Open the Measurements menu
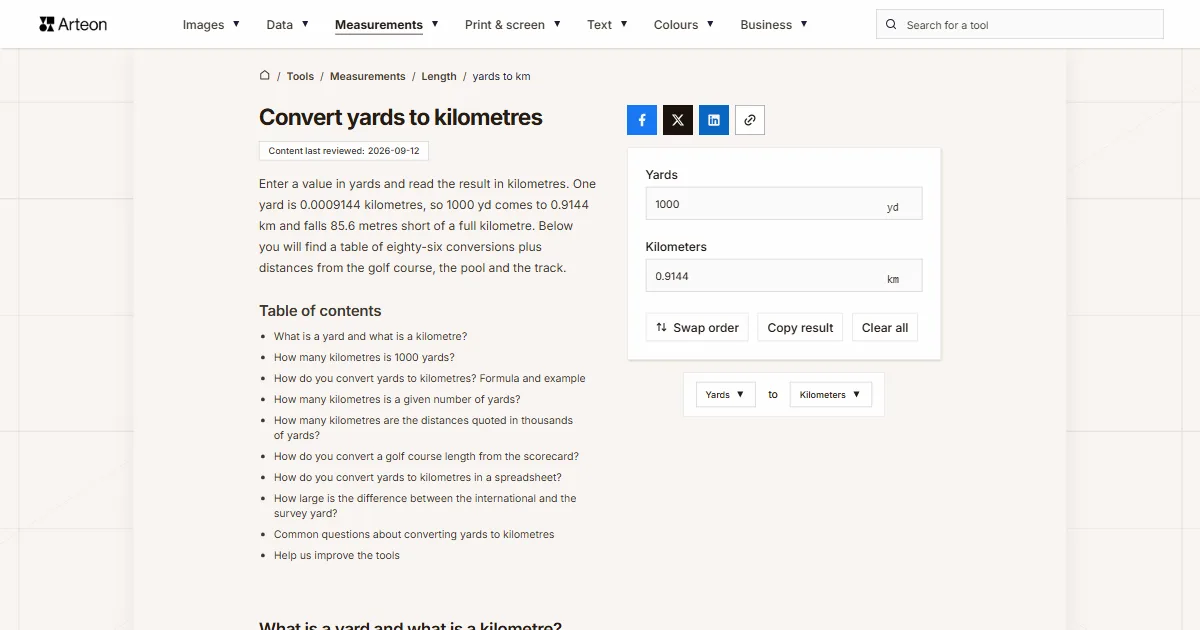 point(387,24)
